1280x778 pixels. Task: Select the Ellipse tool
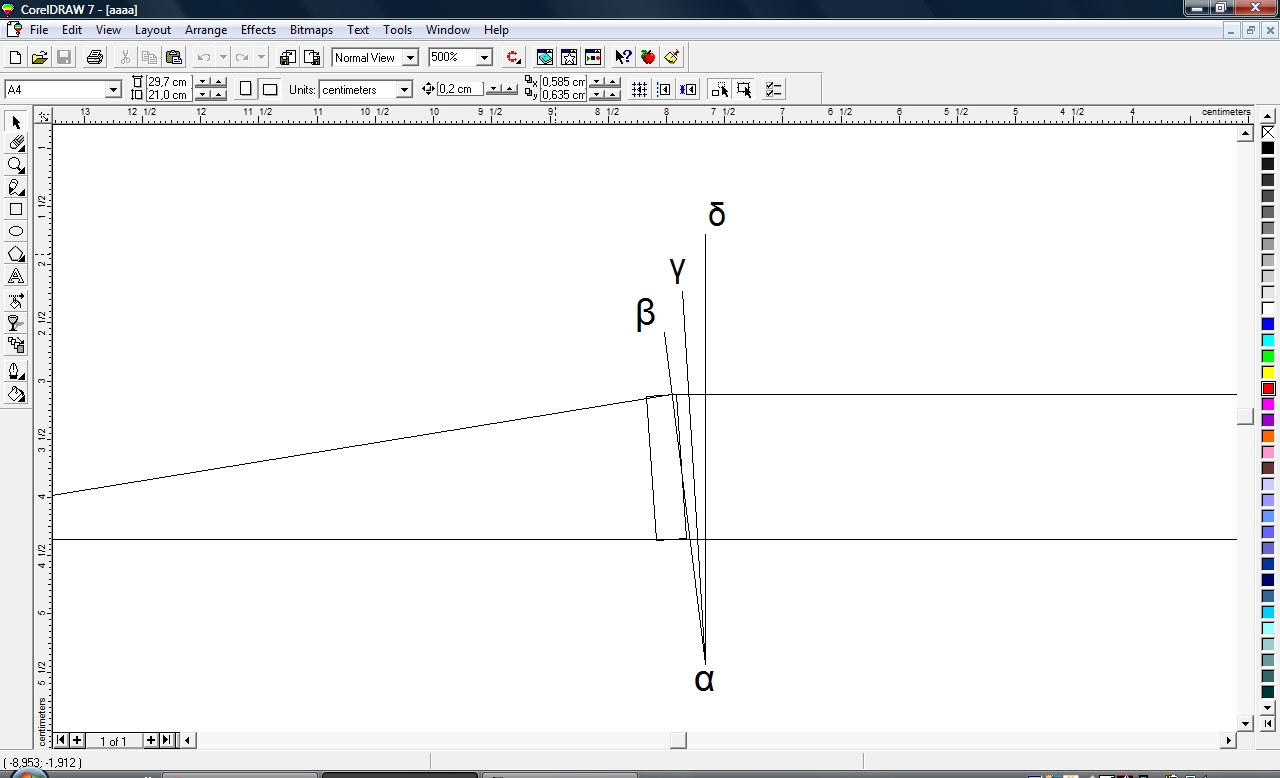16,232
